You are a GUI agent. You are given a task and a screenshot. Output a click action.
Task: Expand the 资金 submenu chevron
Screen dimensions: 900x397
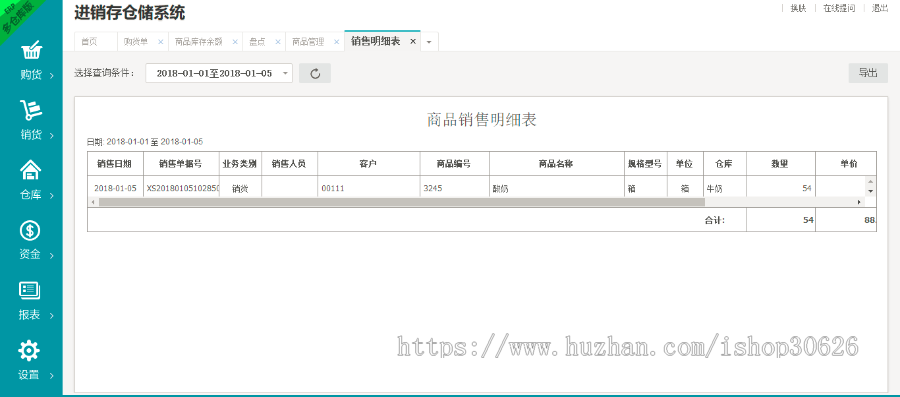pyautogui.click(x=52, y=256)
